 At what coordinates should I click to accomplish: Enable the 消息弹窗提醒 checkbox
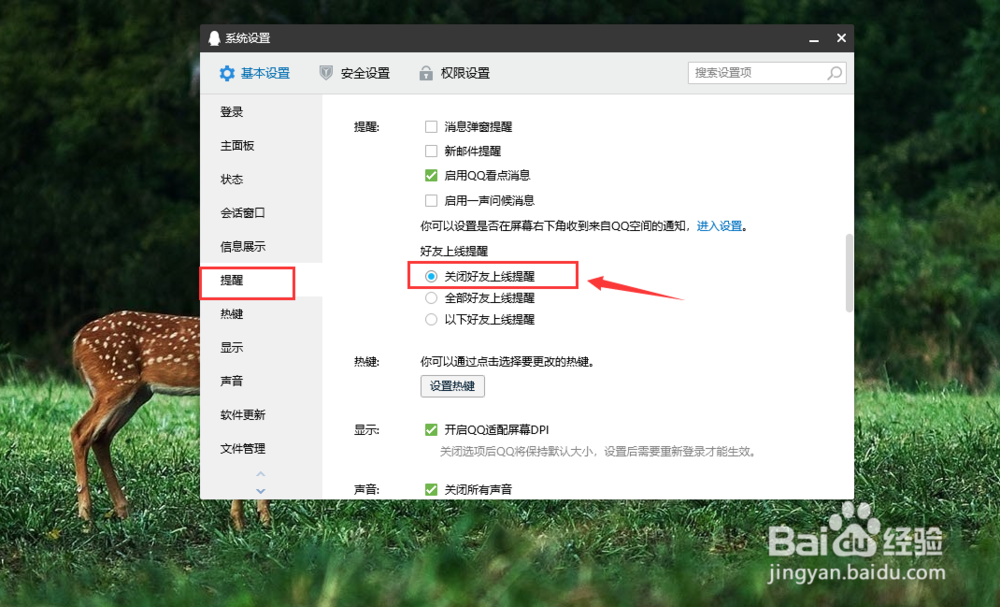click(x=431, y=127)
